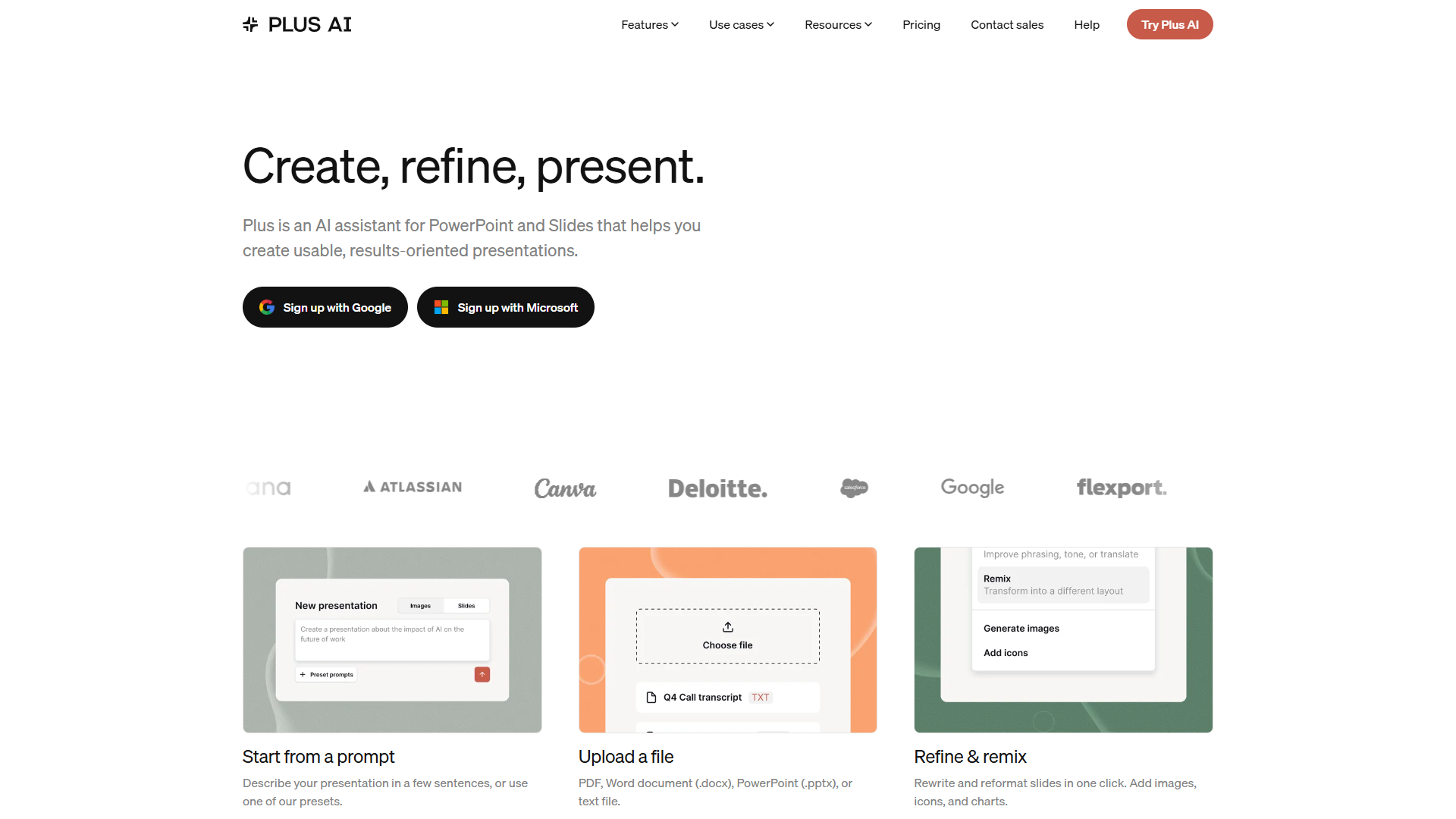Screen dimensions: 1456x819
Task: Open the Pricing page
Action: point(921,24)
